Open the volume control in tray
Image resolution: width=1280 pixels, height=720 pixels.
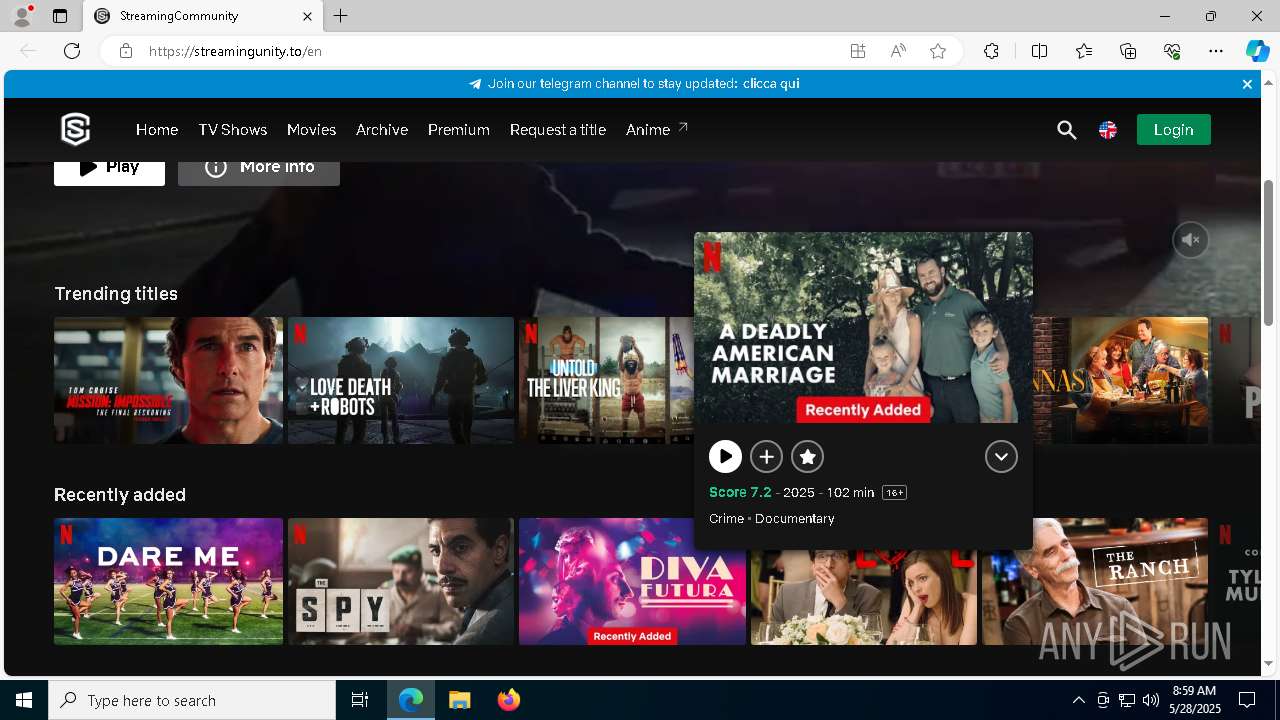tap(1151, 700)
